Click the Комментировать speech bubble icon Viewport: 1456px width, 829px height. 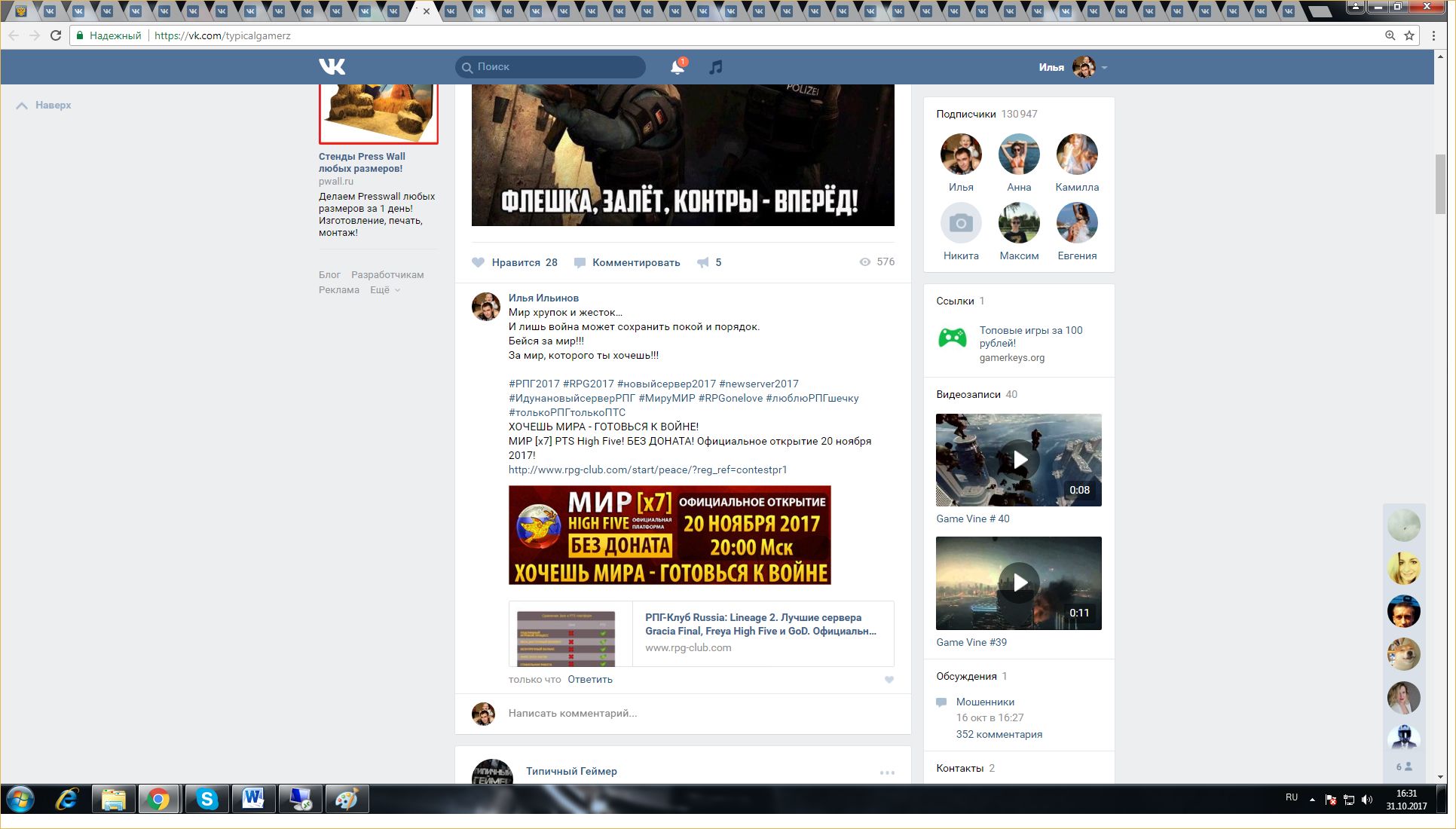580,262
